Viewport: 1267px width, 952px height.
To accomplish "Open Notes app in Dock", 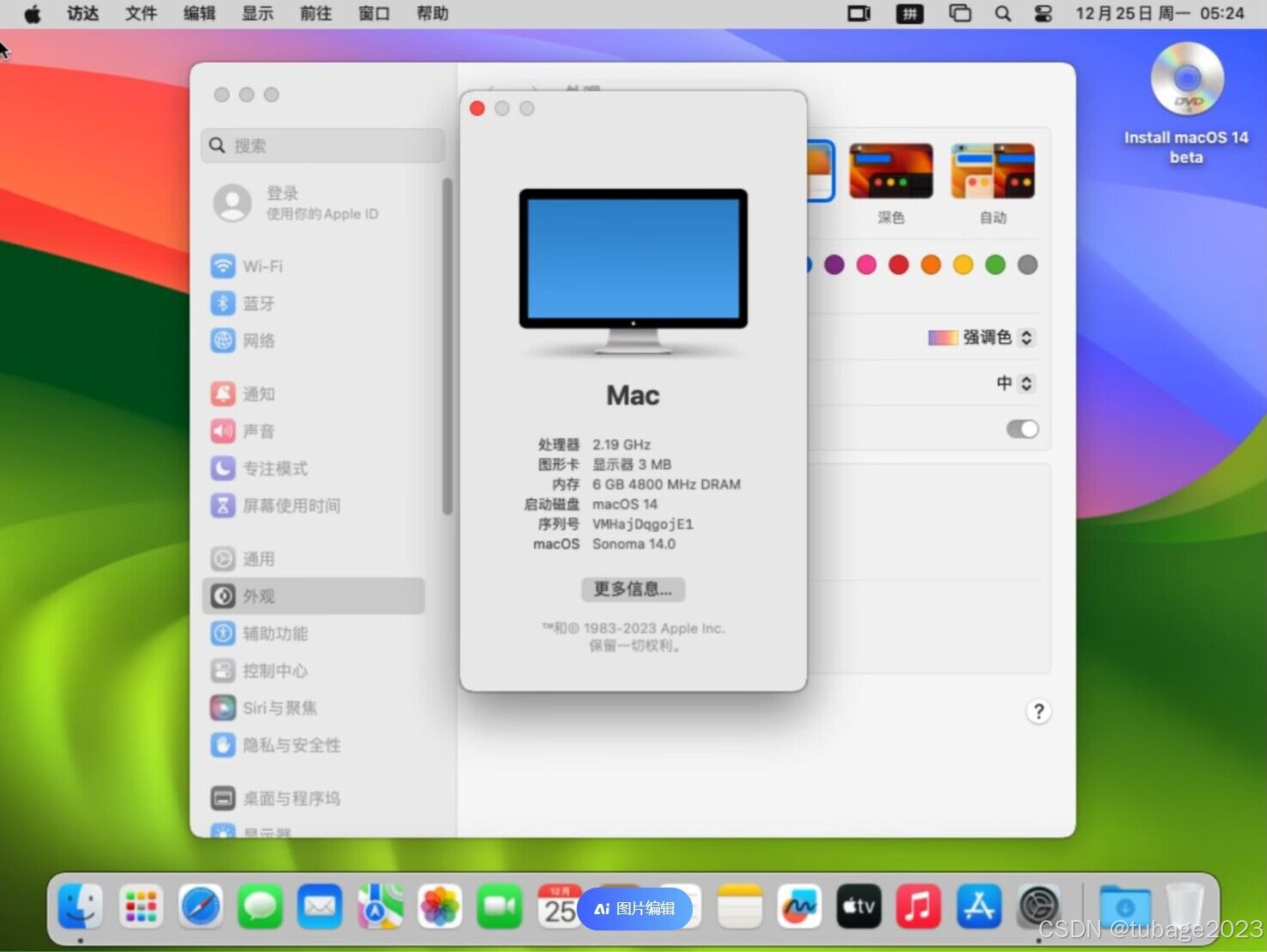I will [739, 906].
